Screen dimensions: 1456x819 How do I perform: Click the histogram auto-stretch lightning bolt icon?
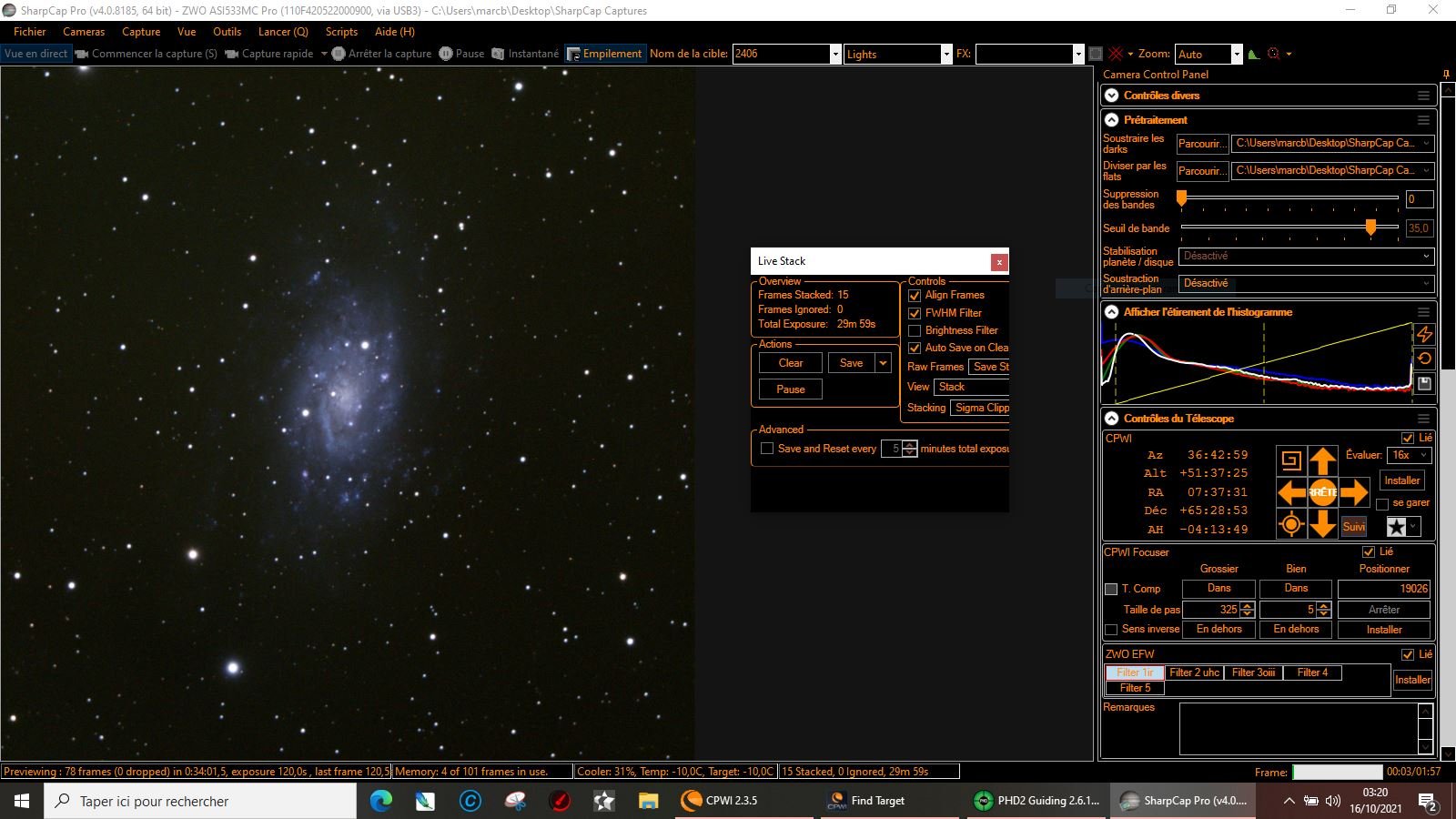tap(1425, 335)
